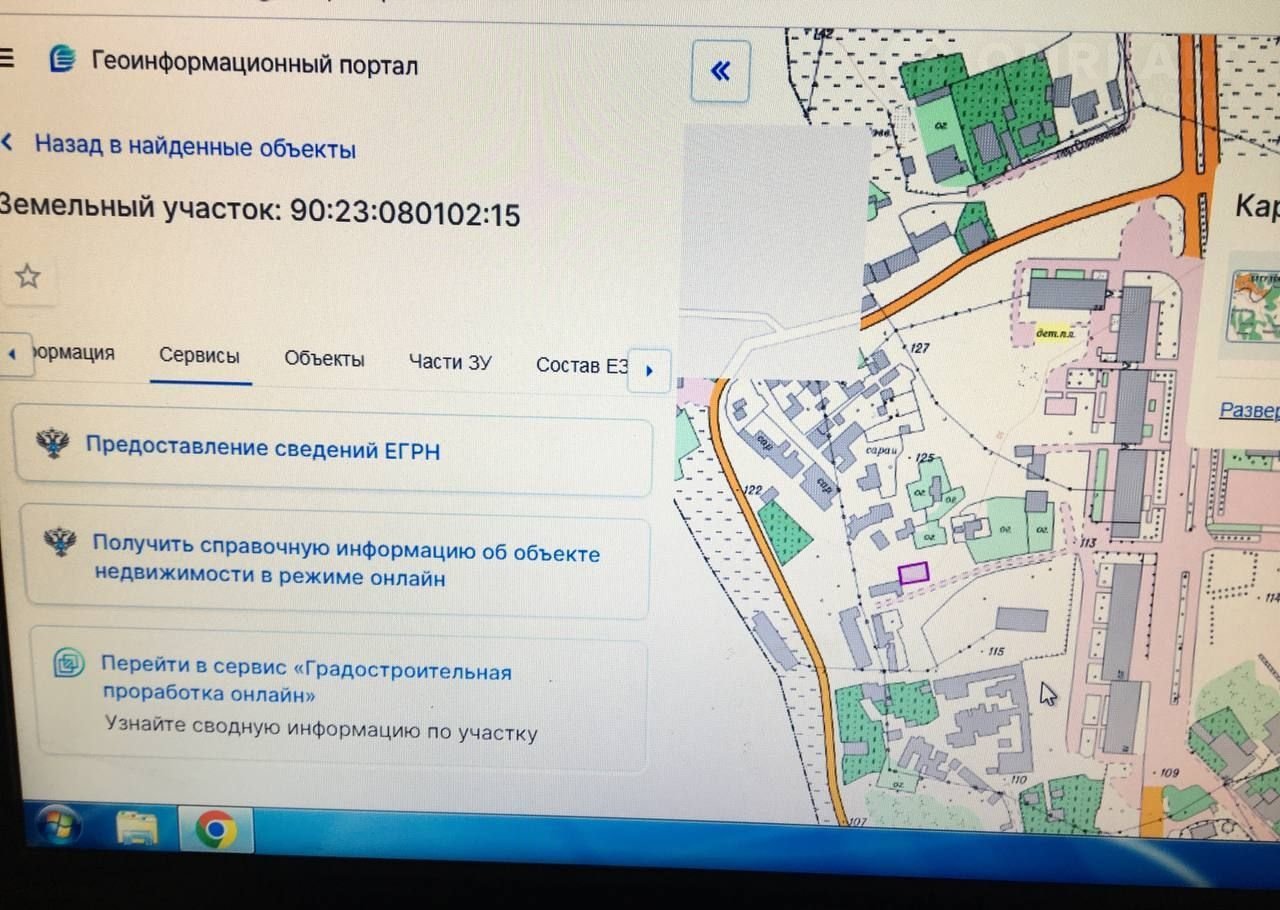Go back via Назад в найденные объекты
This screenshot has height=910, width=1280.
point(195,148)
